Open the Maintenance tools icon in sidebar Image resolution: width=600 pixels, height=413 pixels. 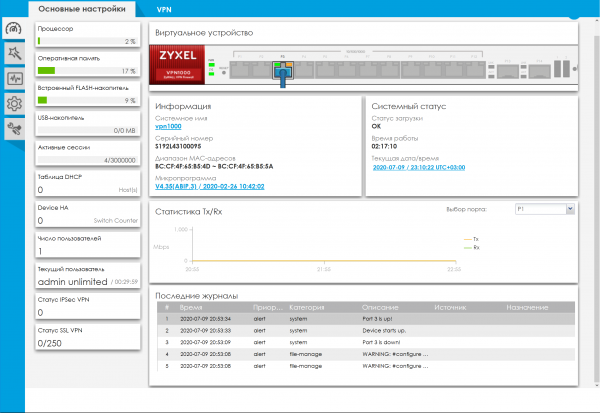pos(14,129)
